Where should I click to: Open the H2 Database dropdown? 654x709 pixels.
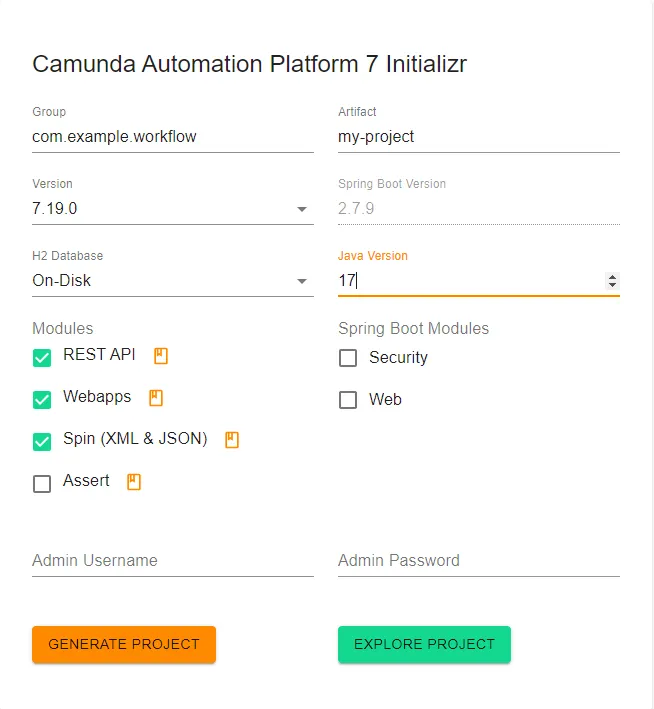tap(301, 282)
